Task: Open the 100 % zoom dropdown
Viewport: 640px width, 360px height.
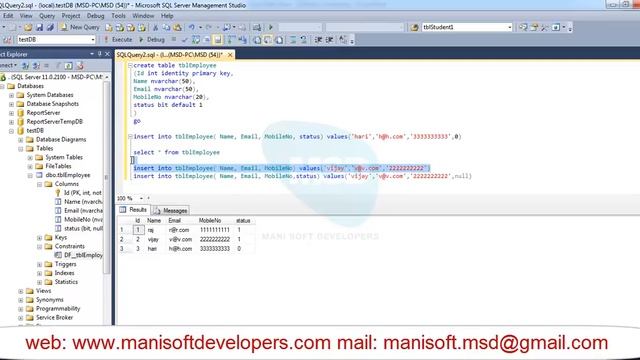Action: (x=141, y=198)
